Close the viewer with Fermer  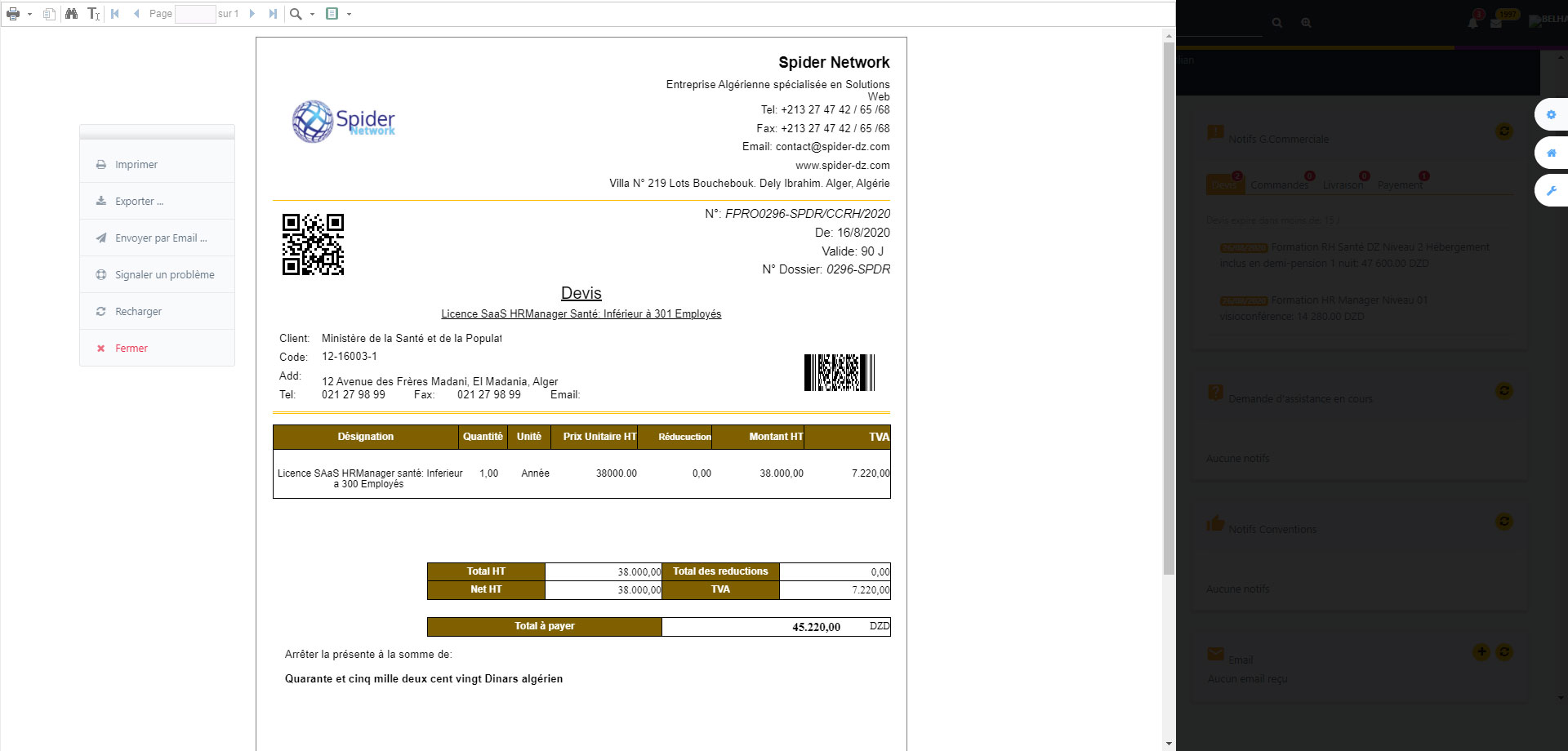click(157, 348)
